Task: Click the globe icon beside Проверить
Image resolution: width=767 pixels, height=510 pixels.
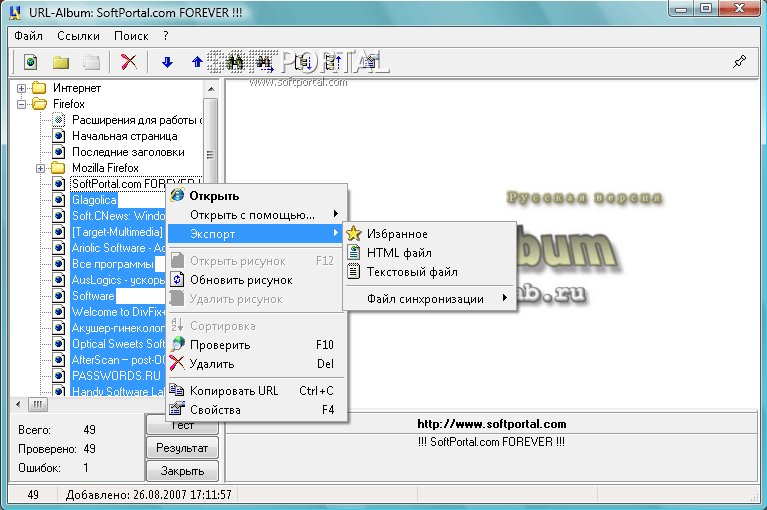Action: point(178,344)
